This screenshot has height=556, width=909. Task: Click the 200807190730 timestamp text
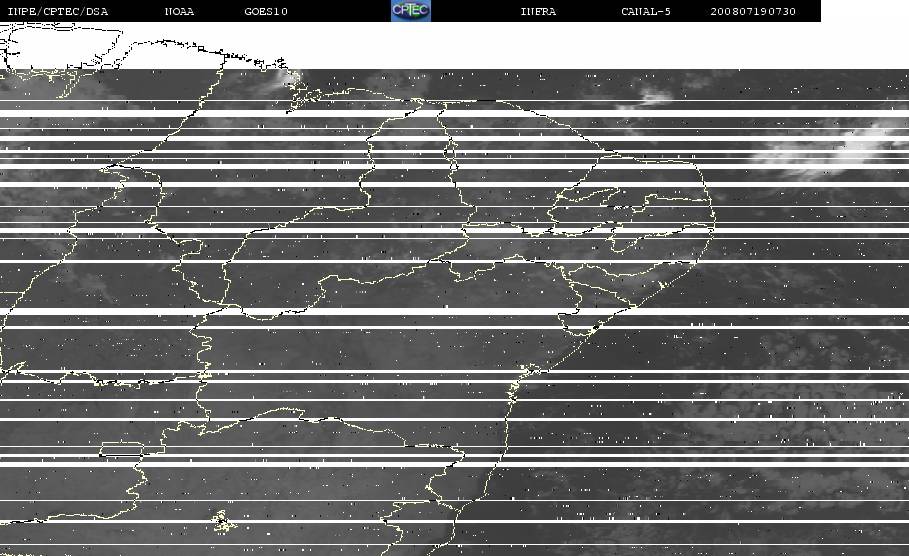click(x=753, y=11)
